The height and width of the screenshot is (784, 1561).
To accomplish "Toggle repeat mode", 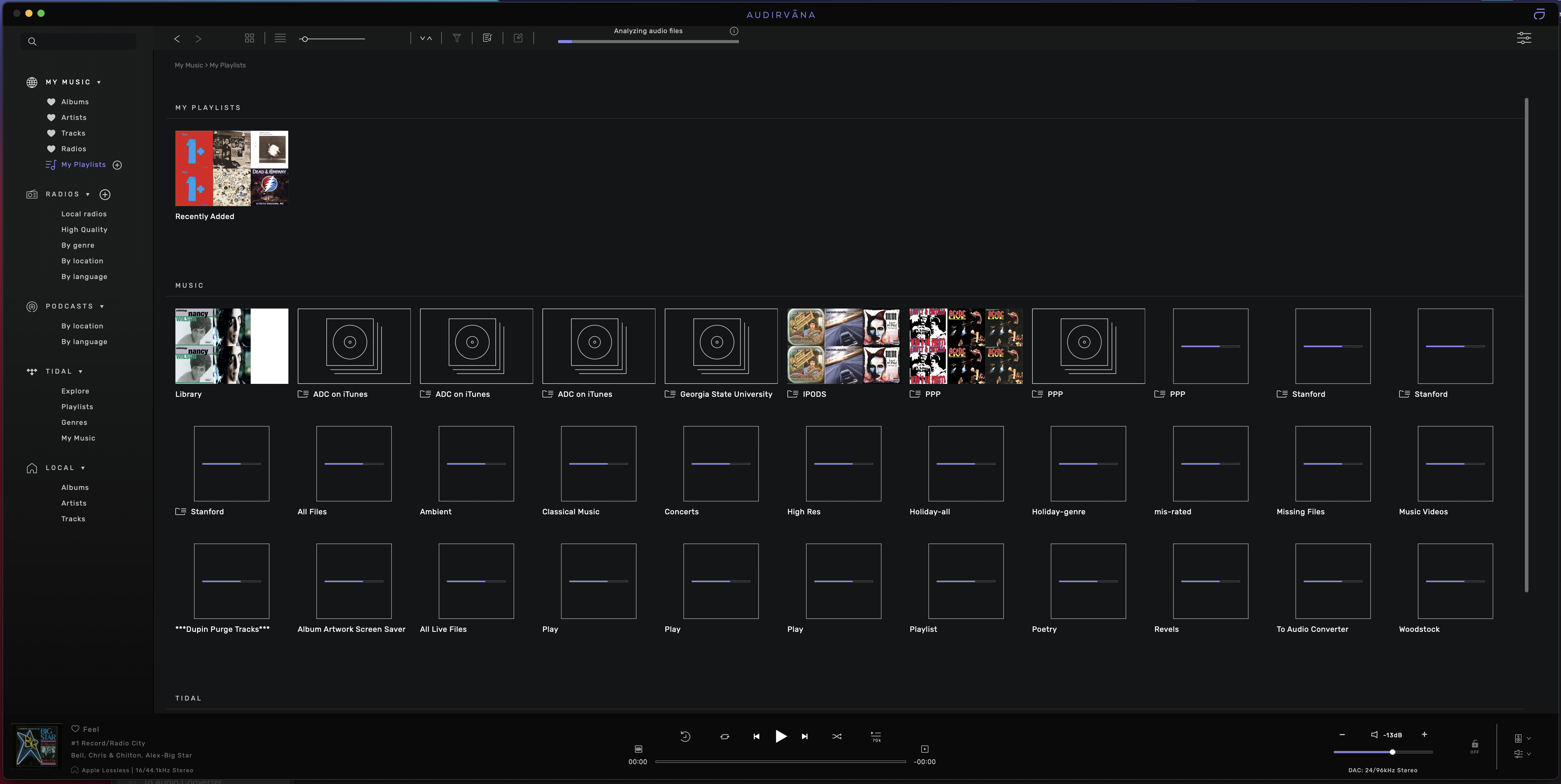I will (x=725, y=736).
